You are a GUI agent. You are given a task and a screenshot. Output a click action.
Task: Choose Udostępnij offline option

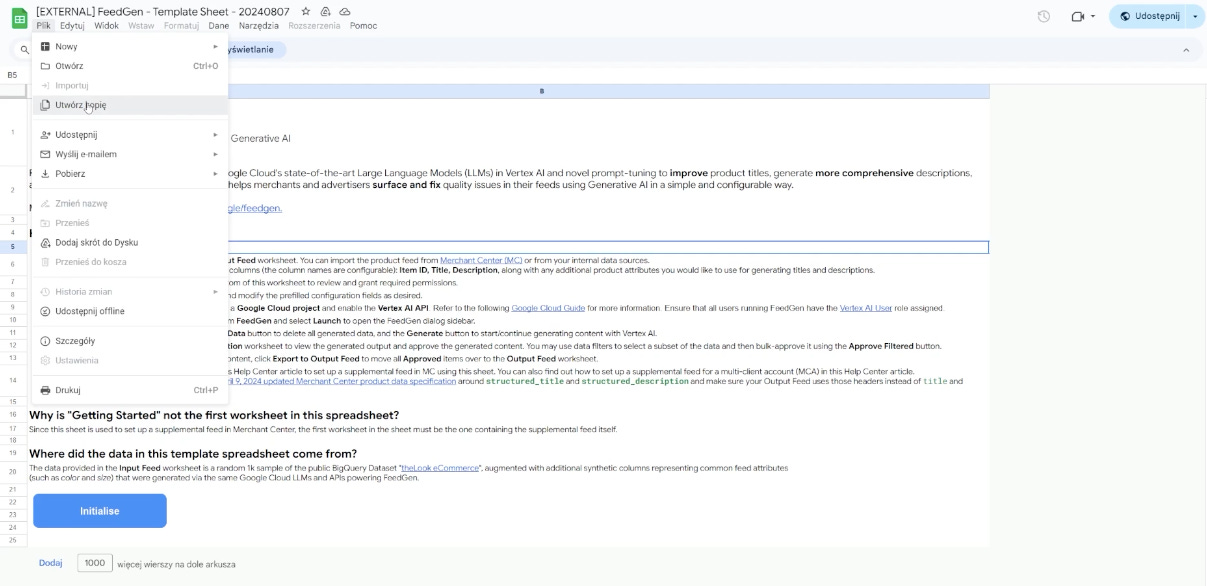click(x=130, y=311)
